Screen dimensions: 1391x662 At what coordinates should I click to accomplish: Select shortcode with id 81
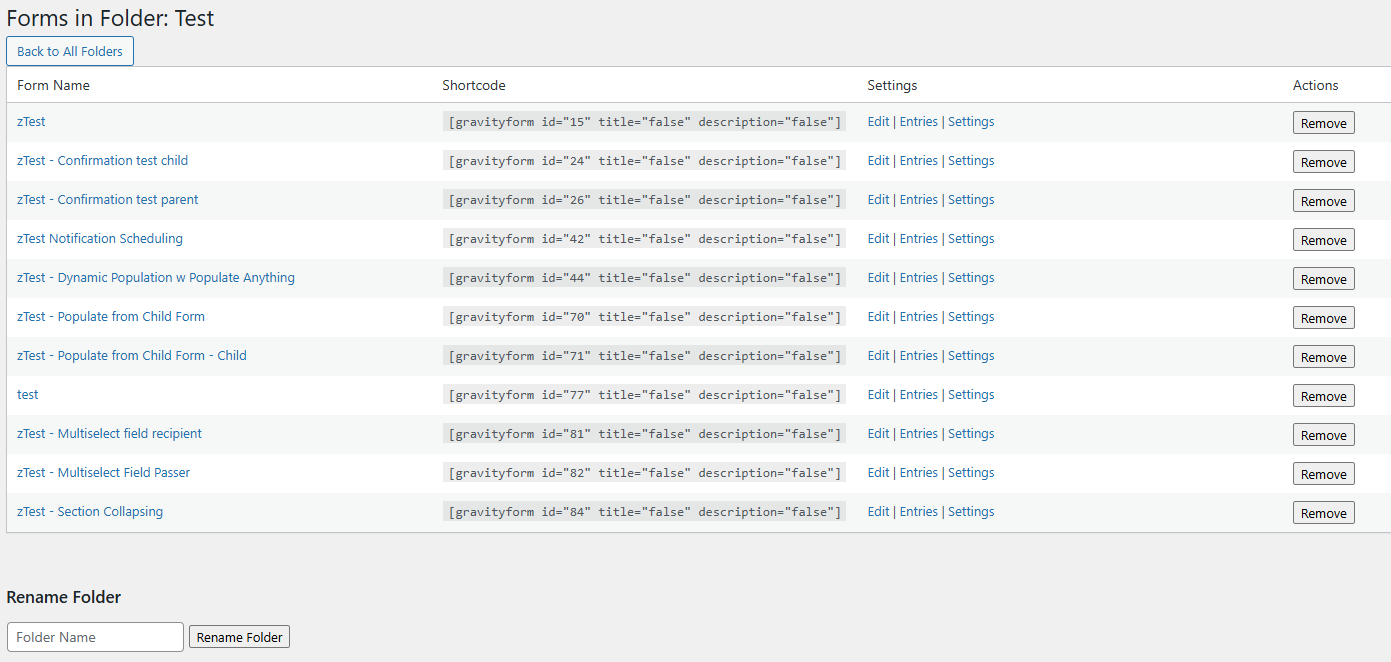click(x=645, y=434)
